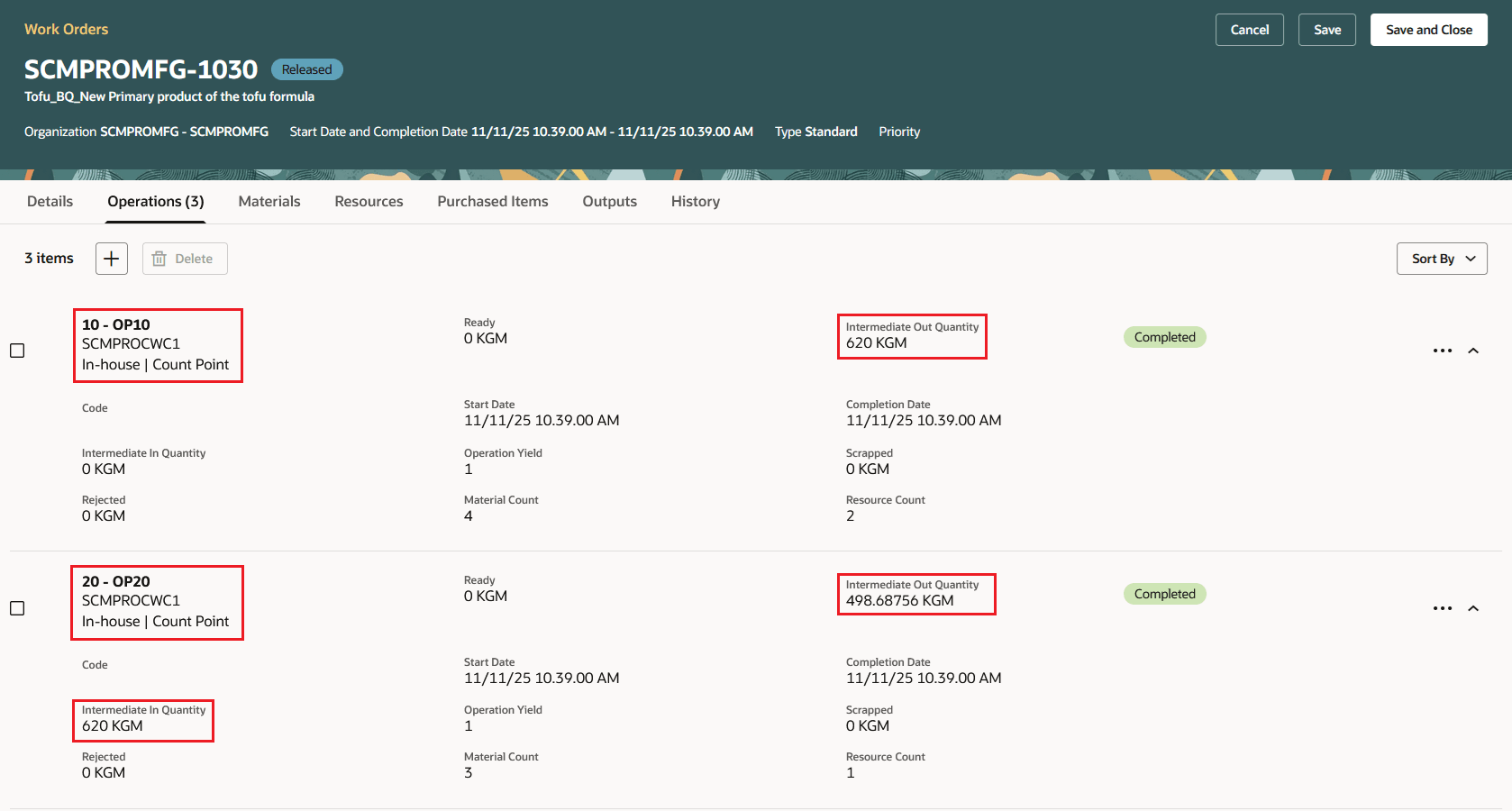Click the Cancel button

1249,29
